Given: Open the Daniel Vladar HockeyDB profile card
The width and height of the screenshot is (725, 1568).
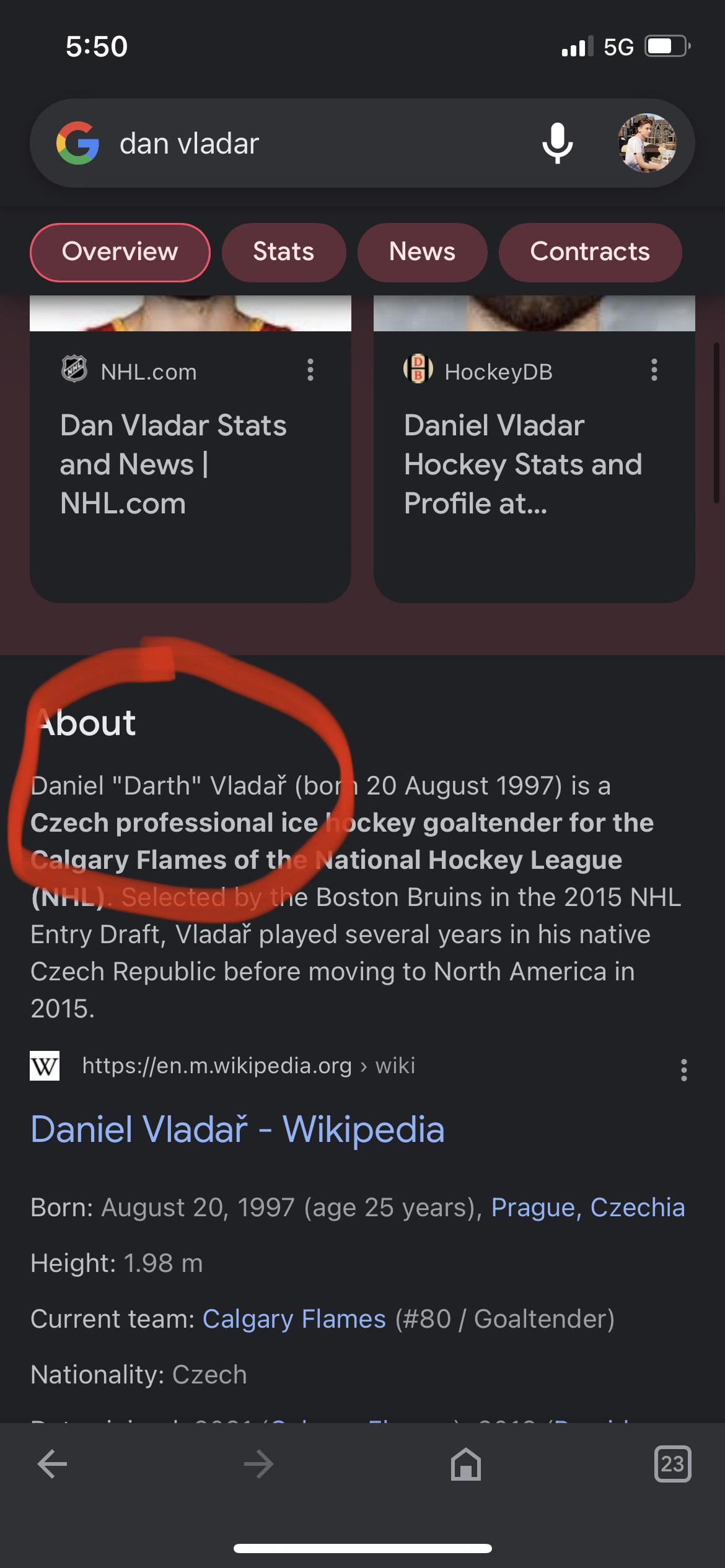Looking at the screenshot, I should pos(534,464).
